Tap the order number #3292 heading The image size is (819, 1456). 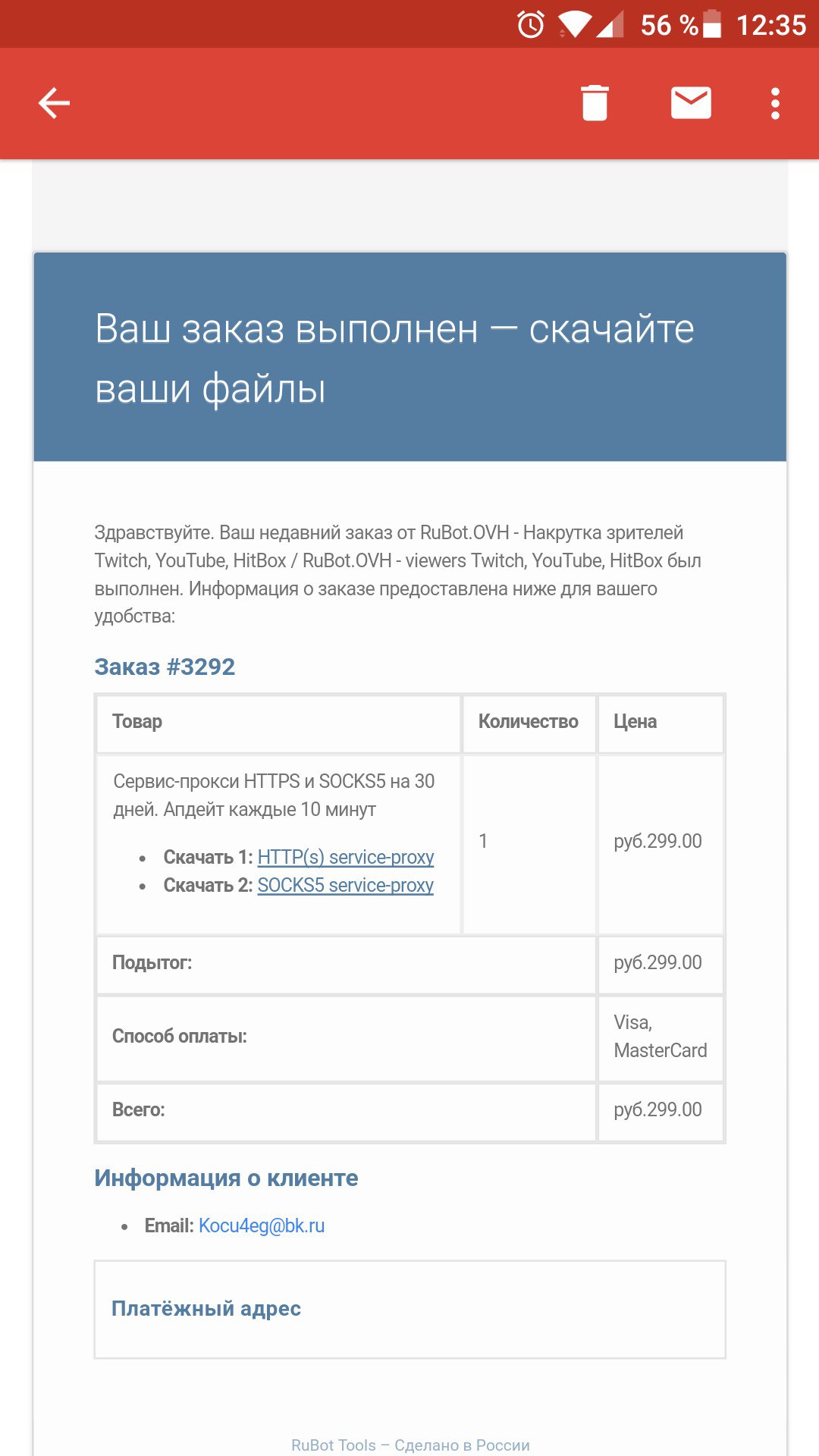click(x=165, y=667)
